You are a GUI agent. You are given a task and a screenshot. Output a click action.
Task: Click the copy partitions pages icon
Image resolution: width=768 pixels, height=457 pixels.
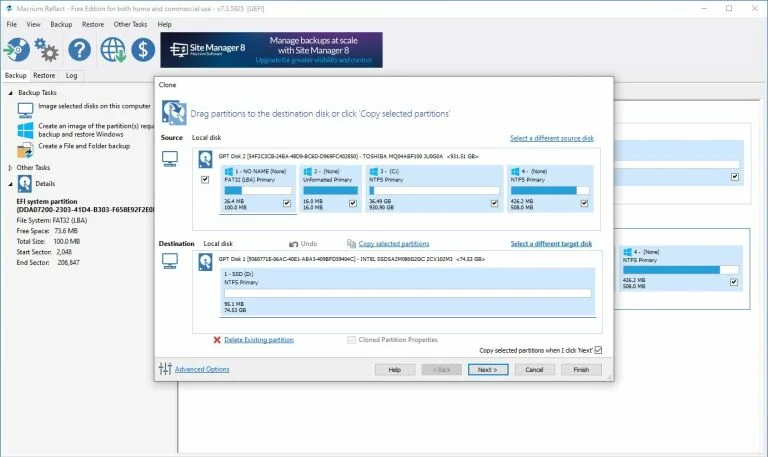351,243
